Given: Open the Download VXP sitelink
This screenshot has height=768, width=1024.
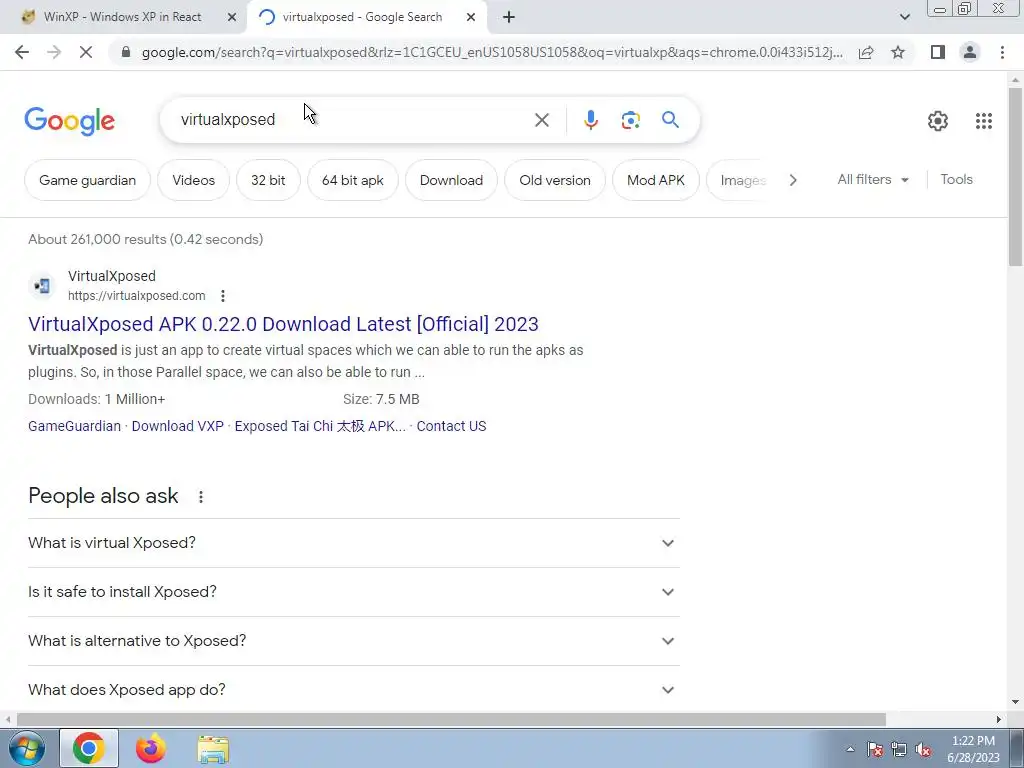Looking at the screenshot, I should (x=178, y=426).
